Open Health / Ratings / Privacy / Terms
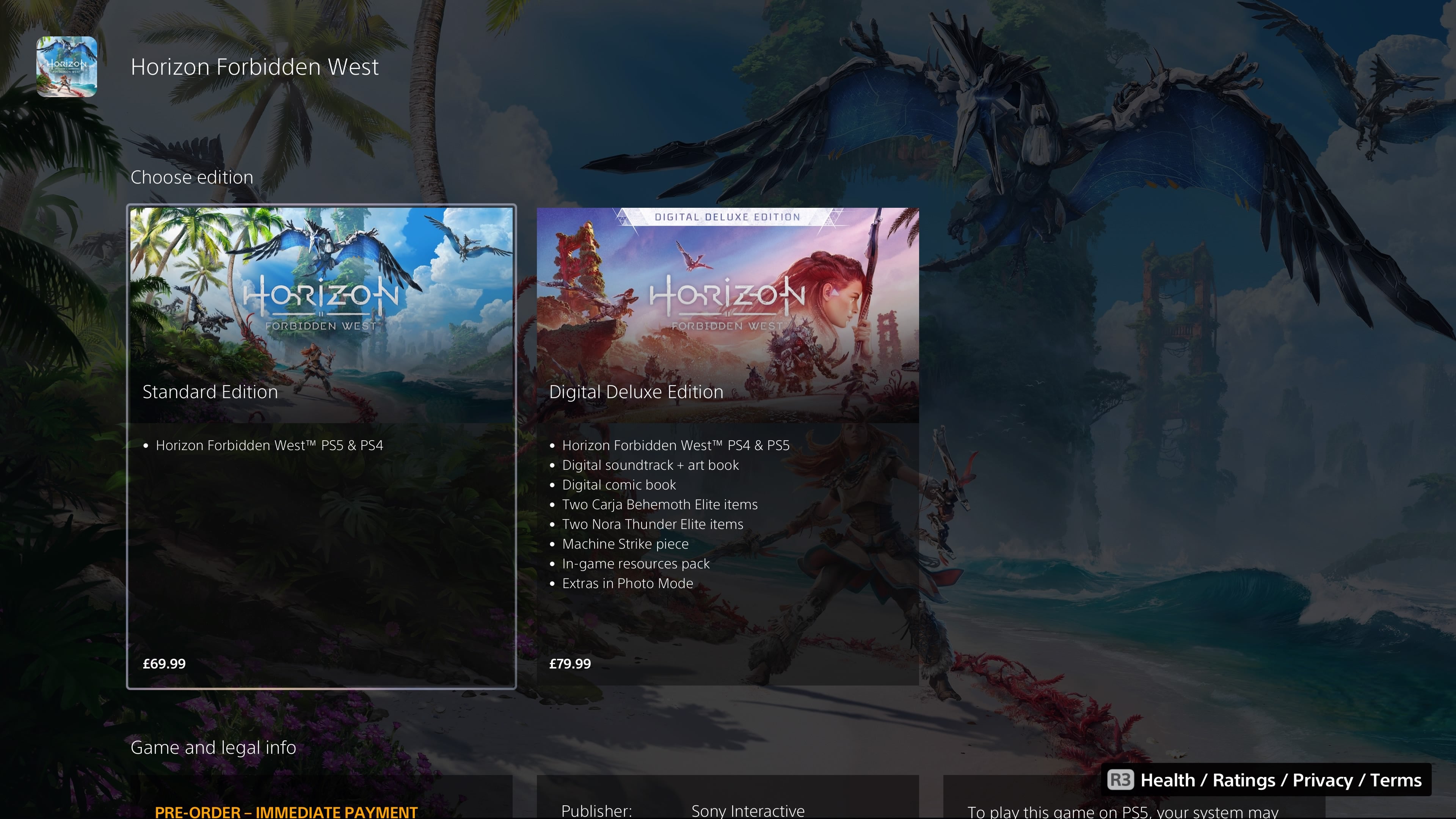This screenshot has width=1456, height=819. click(1266, 780)
